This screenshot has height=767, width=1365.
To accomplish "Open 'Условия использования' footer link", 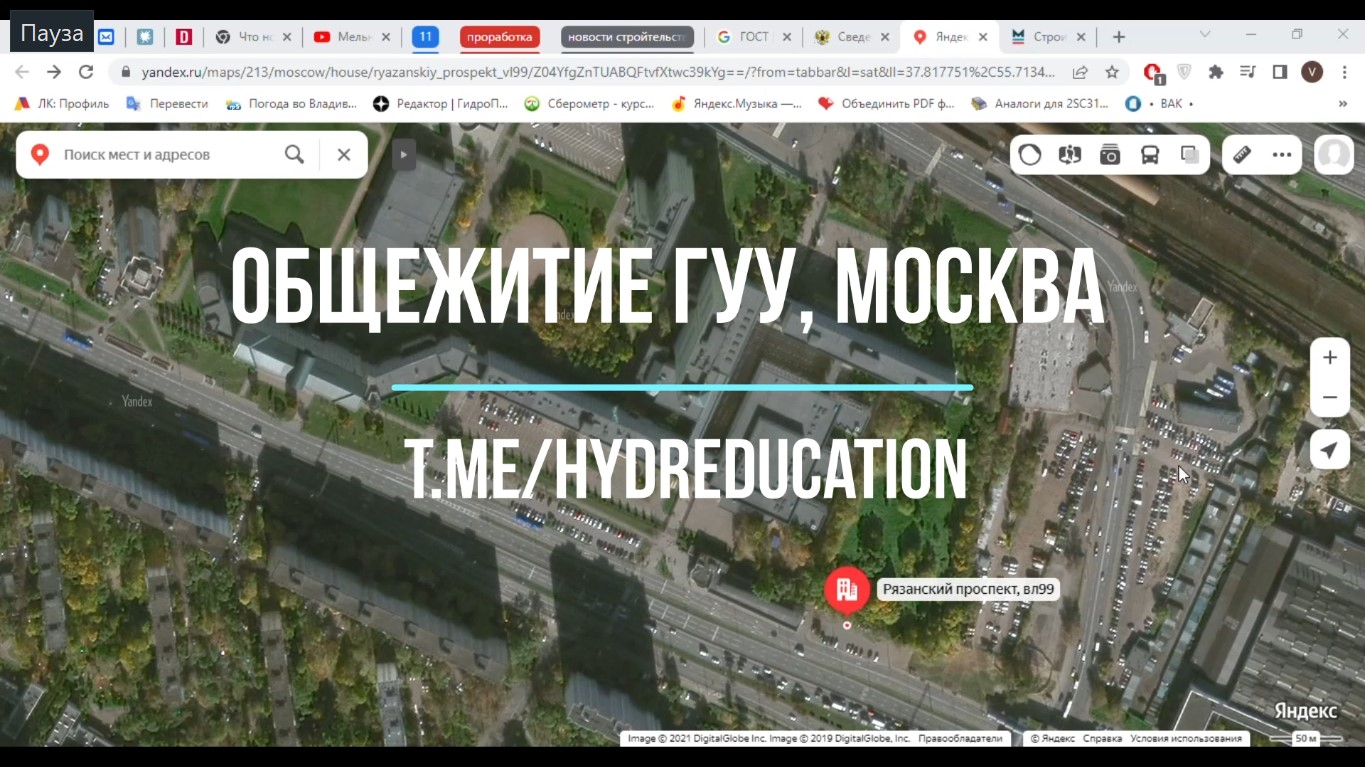I will pyautogui.click(x=1186, y=739).
